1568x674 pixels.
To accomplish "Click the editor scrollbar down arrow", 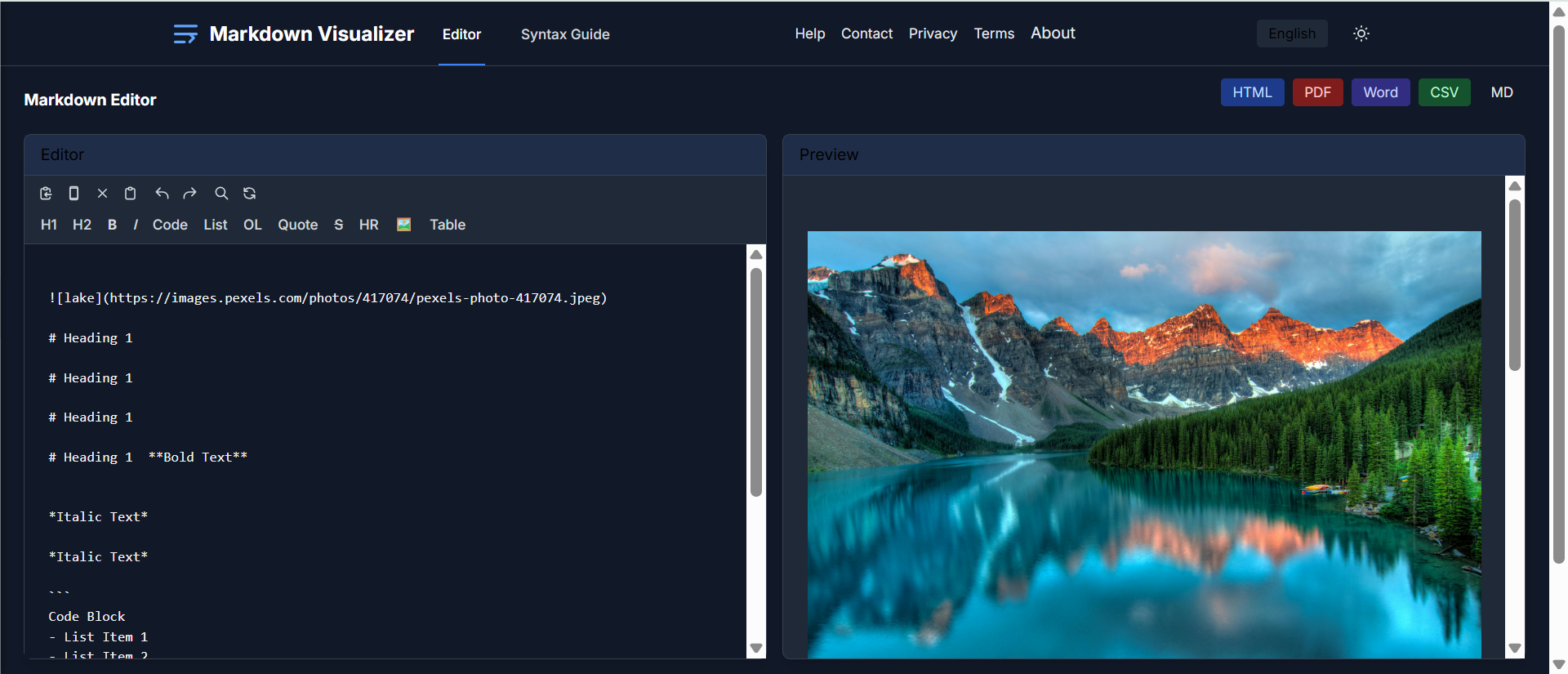I will coord(756,649).
